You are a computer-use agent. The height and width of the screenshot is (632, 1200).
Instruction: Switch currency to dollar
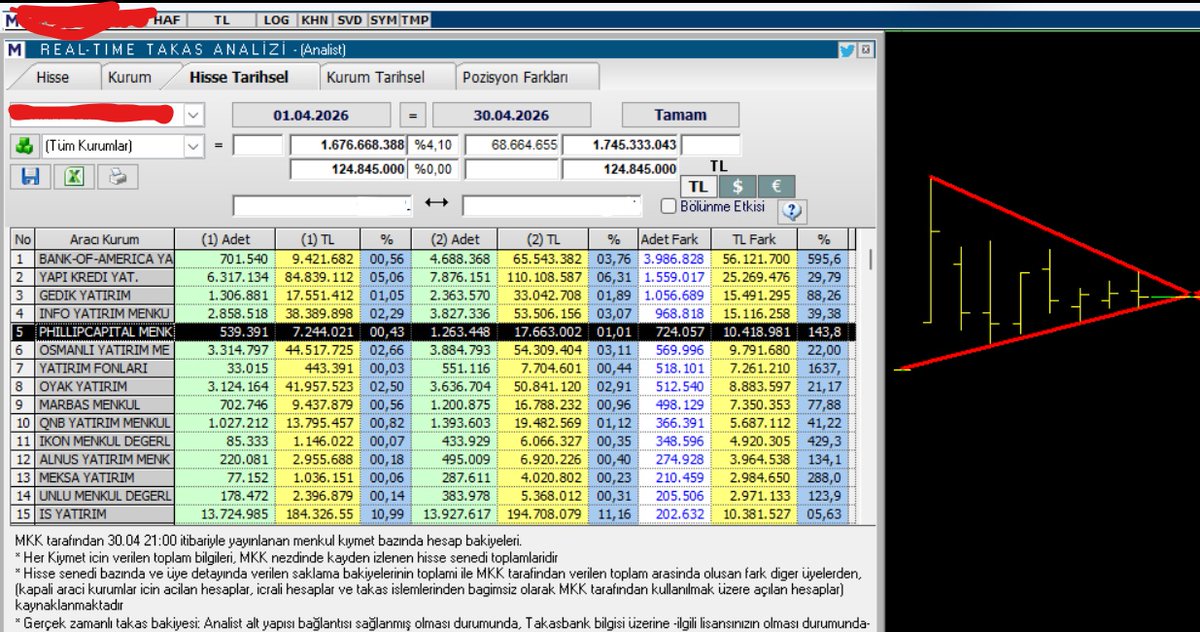pos(738,187)
